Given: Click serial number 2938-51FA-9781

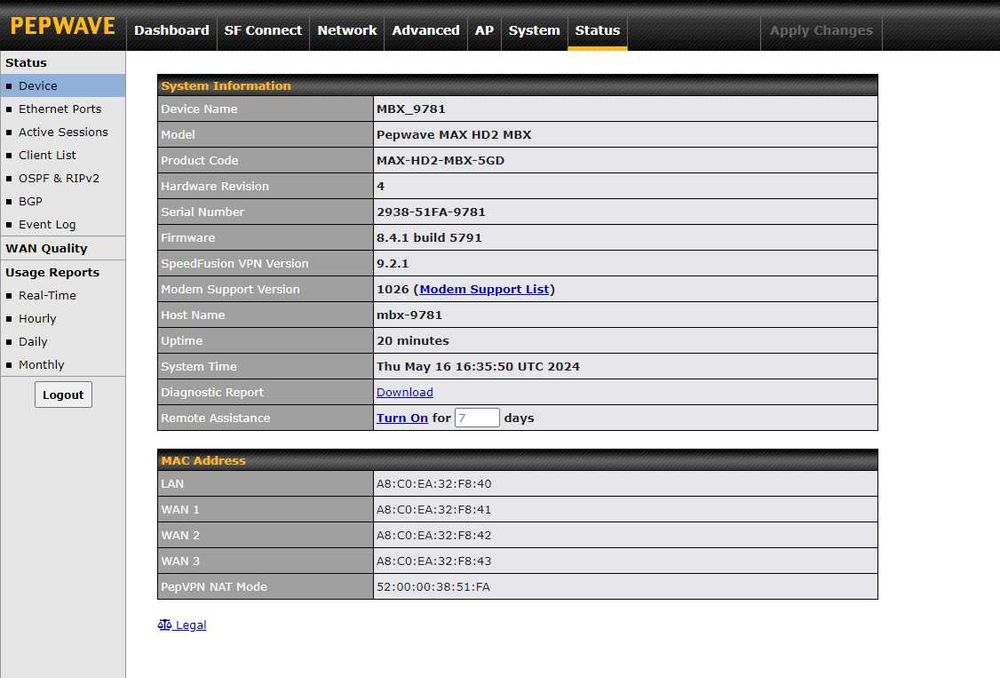Looking at the screenshot, I should click(x=430, y=212).
